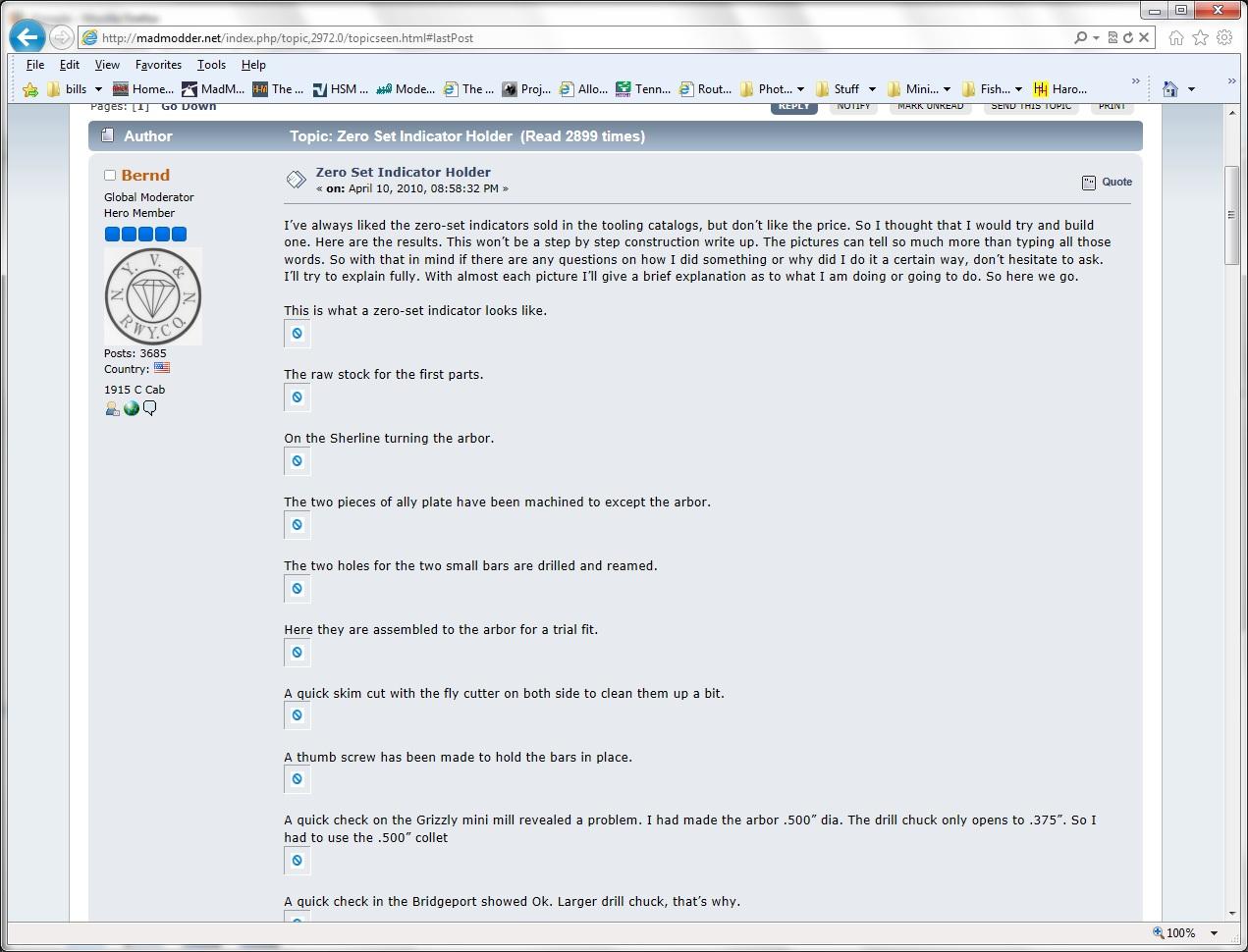Stop loading with the X icon in address bar
The width and height of the screenshot is (1248, 952).
[x=1144, y=37]
